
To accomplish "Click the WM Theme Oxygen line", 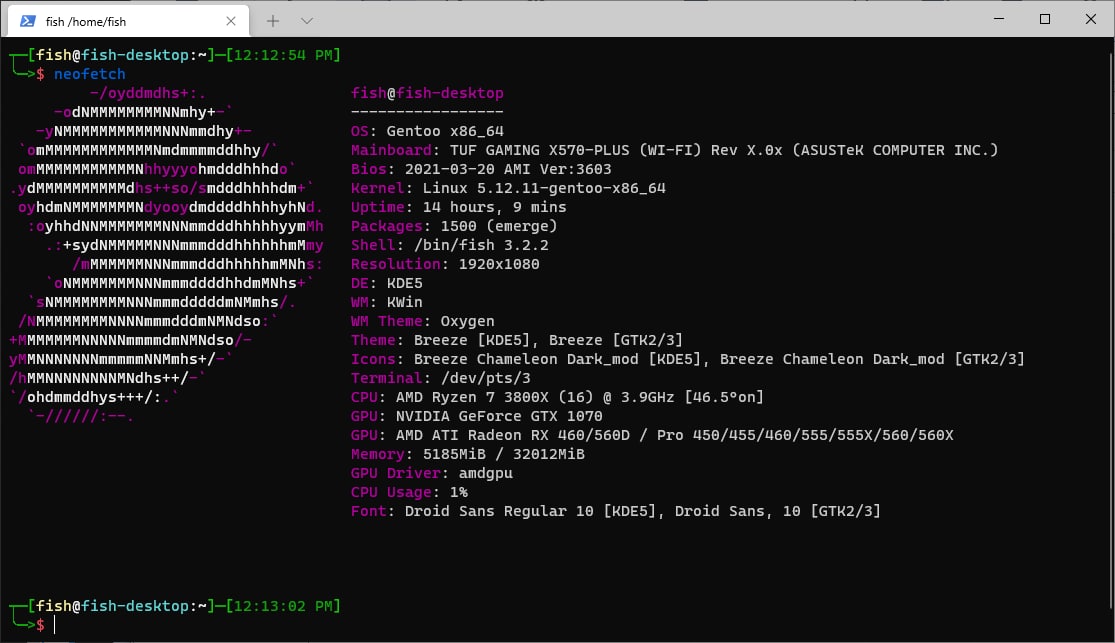I will pyautogui.click(x=422, y=321).
